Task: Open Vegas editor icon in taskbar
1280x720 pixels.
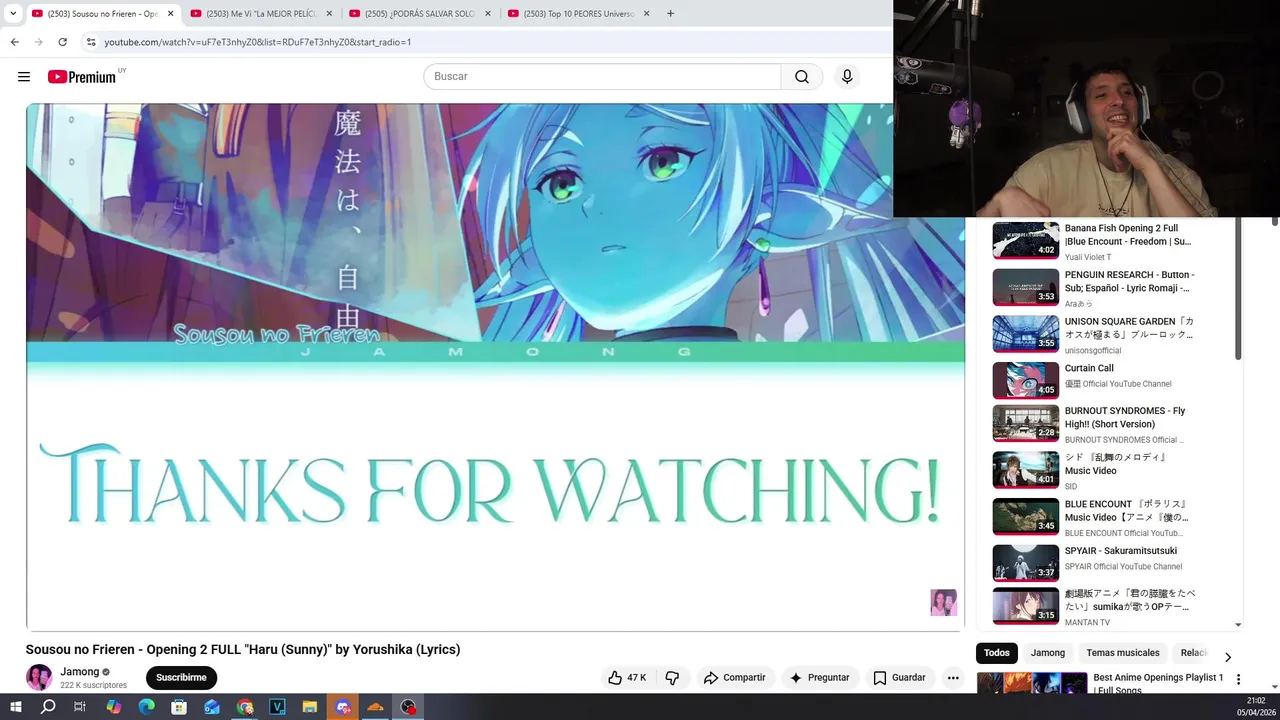Action: [277, 707]
